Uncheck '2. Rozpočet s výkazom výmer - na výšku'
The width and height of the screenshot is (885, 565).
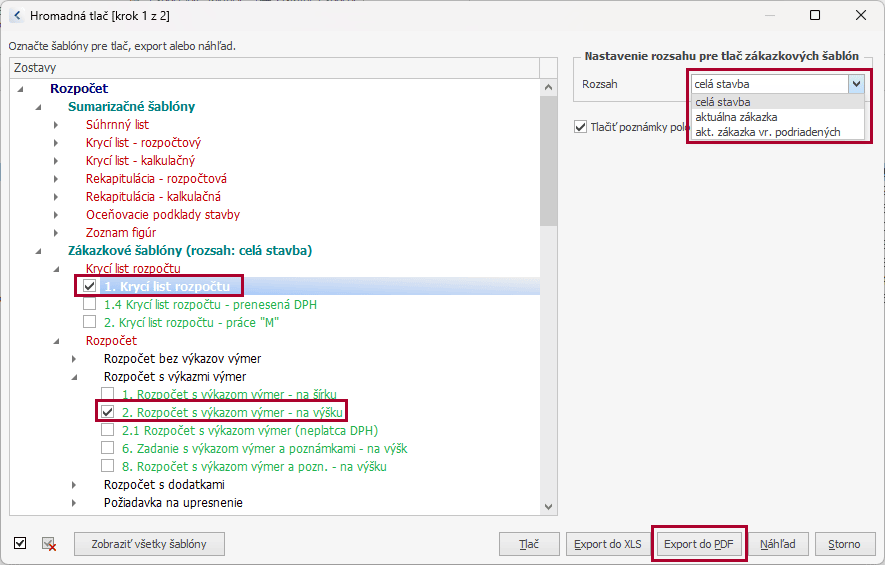coord(108,412)
